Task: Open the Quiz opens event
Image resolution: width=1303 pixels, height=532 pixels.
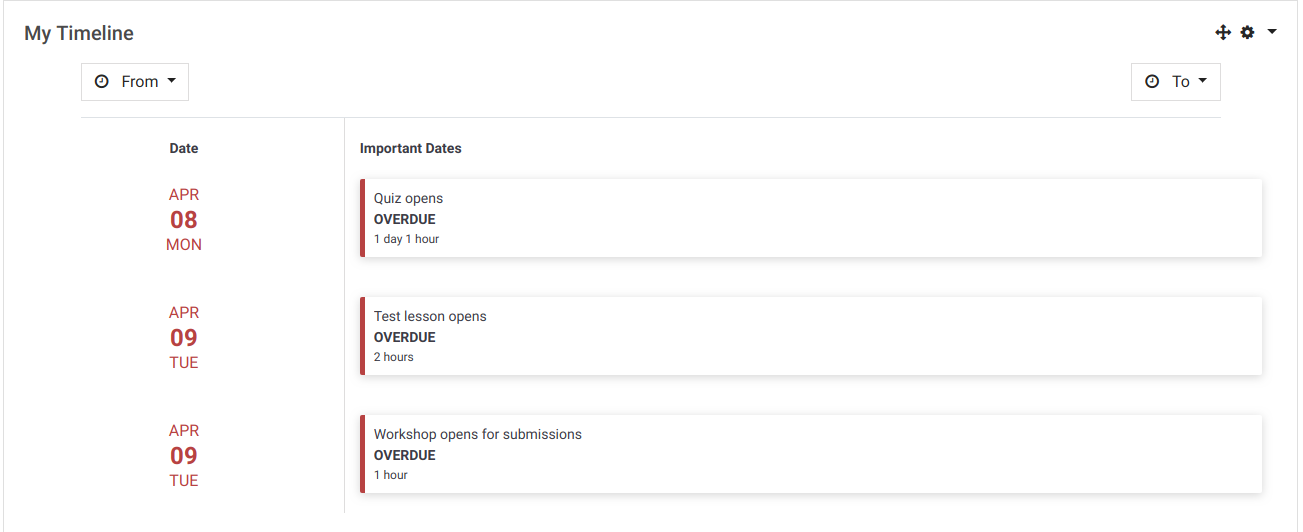Action: click(x=811, y=218)
